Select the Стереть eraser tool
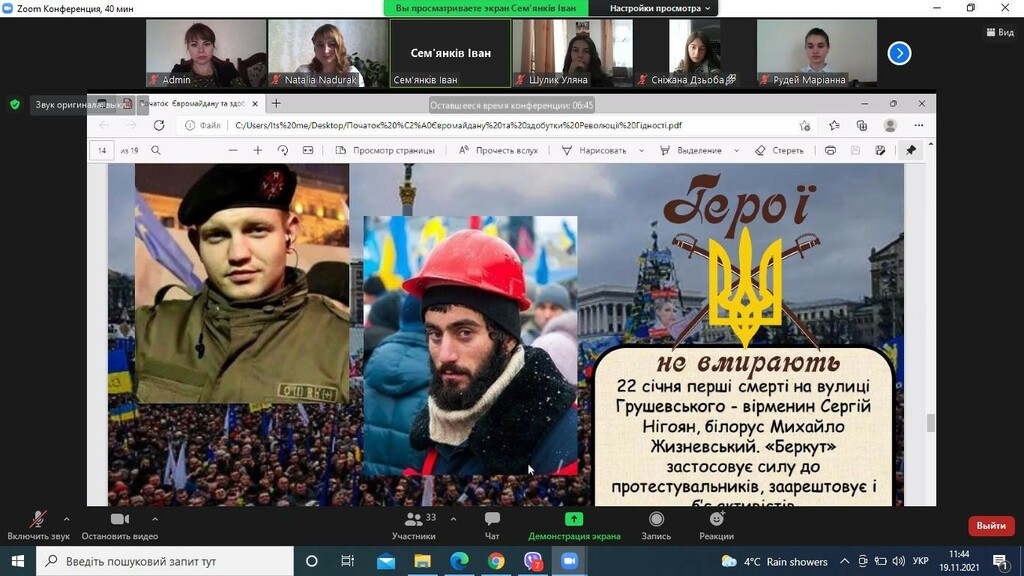Viewport: 1024px width, 576px height. pos(779,150)
